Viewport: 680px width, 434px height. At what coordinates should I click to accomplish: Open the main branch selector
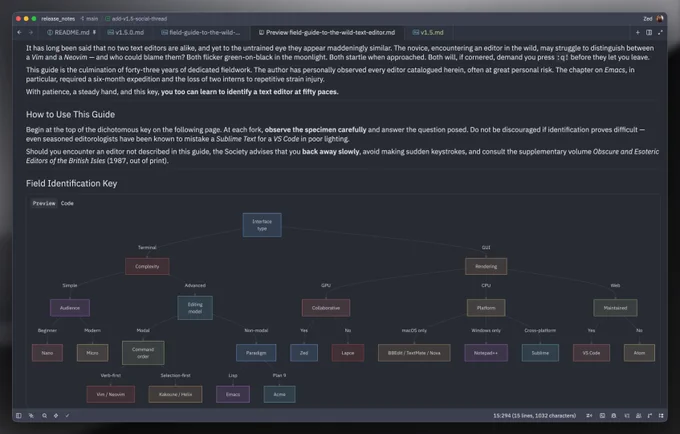point(89,19)
